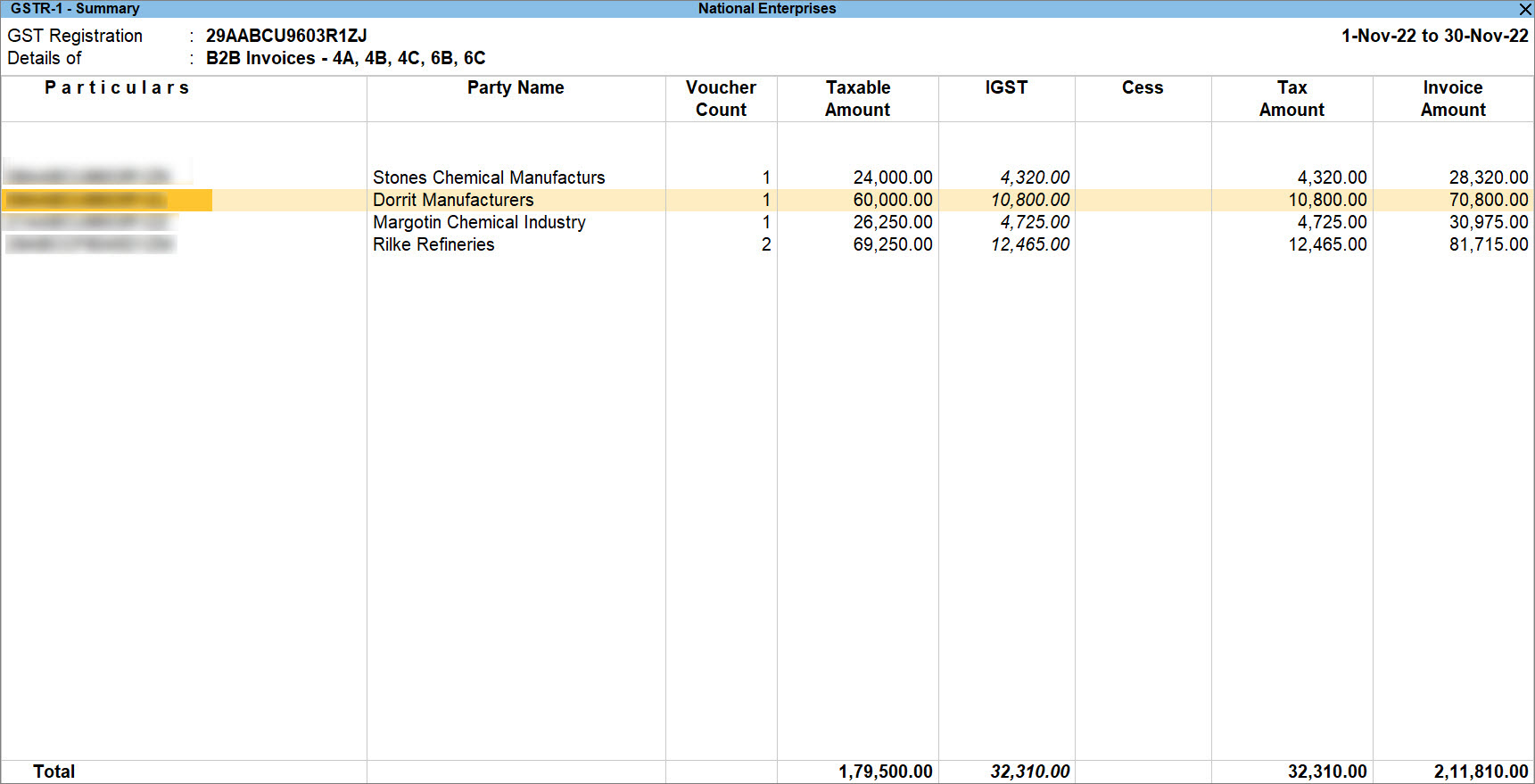The height and width of the screenshot is (784, 1535).
Task: Click taxable amount 24,000.00
Action: point(893,177)
